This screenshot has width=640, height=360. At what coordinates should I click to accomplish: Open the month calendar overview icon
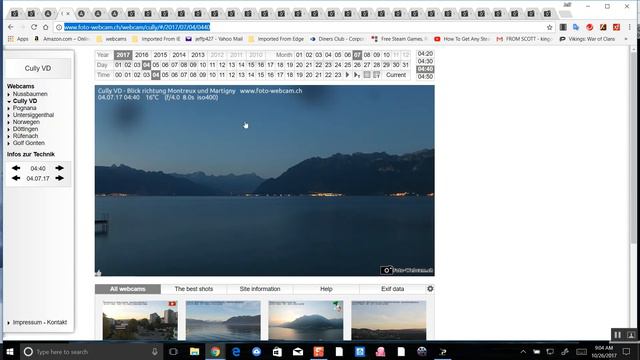pos(376,75)
